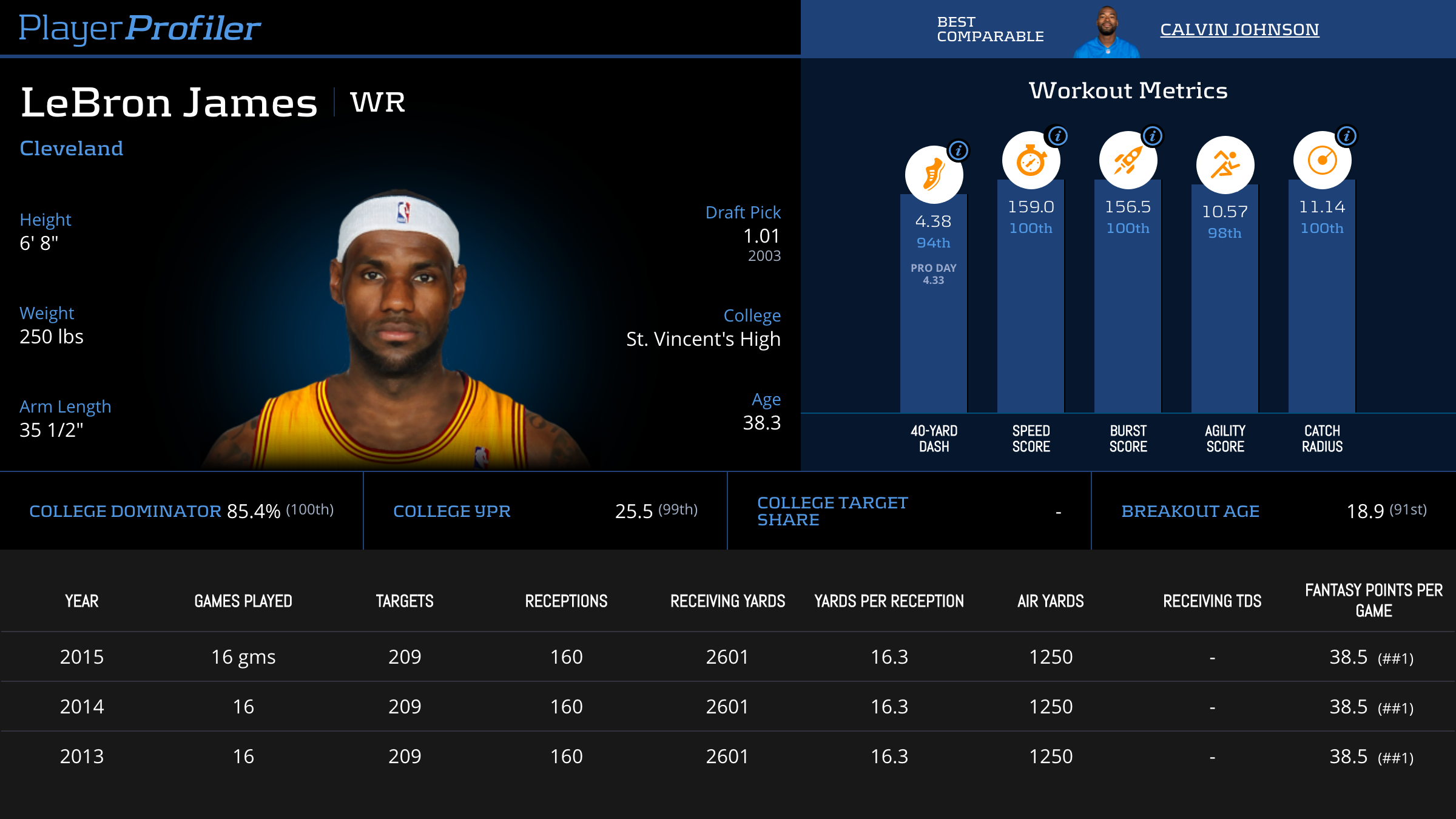Open Calvin Johnson comparable player link
This screenshot has width=1456, height=819.
click(1239, 29)
